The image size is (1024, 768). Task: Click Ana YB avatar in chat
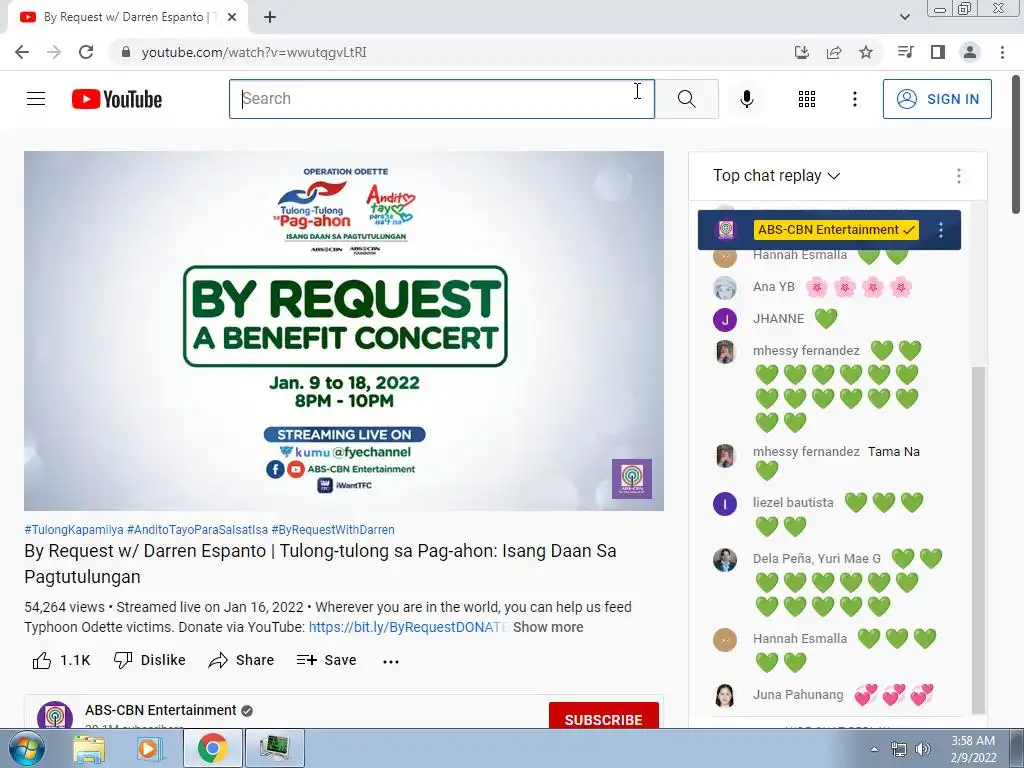coord(725,287)
